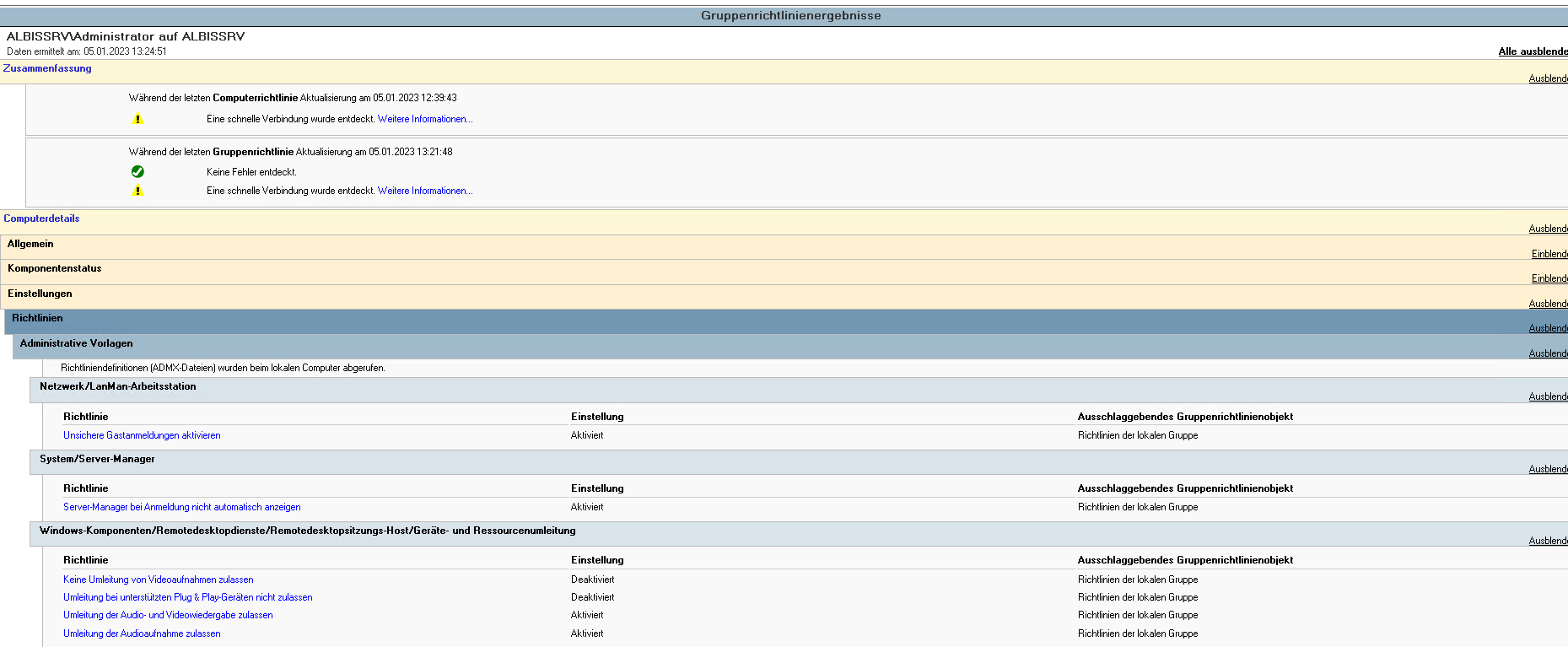Click the Computerdetails heading
The height and width of the screenshot is (647, 1568).
pos(41,218)
